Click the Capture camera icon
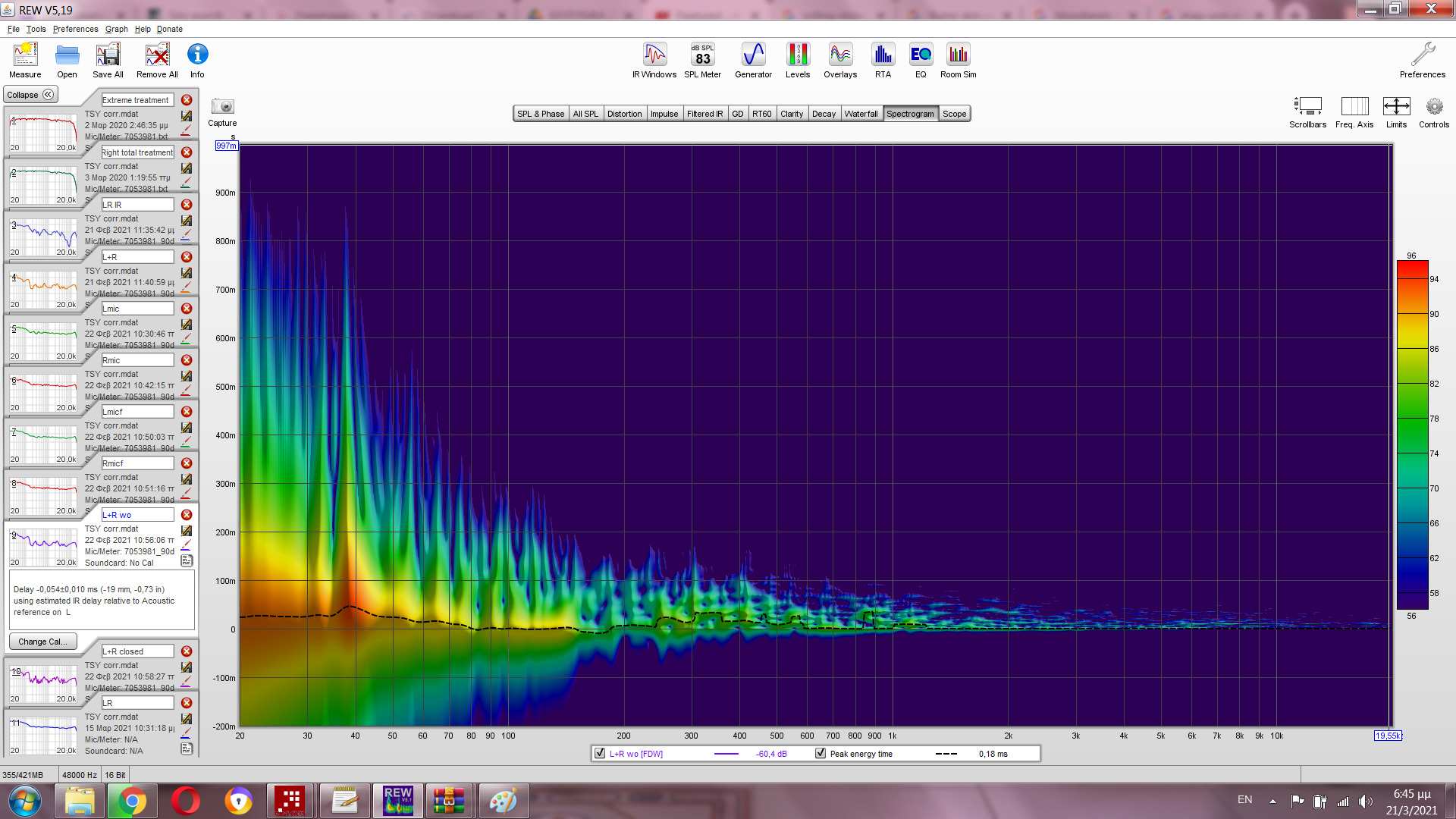Image resolution: width=1456 pixels, height=819 pixels. pyautogui.click(x=222, y=107)
